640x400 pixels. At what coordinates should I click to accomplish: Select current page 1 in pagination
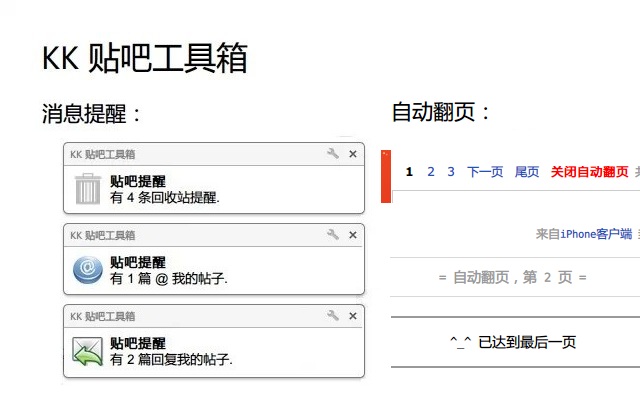(x=409, y=172)
